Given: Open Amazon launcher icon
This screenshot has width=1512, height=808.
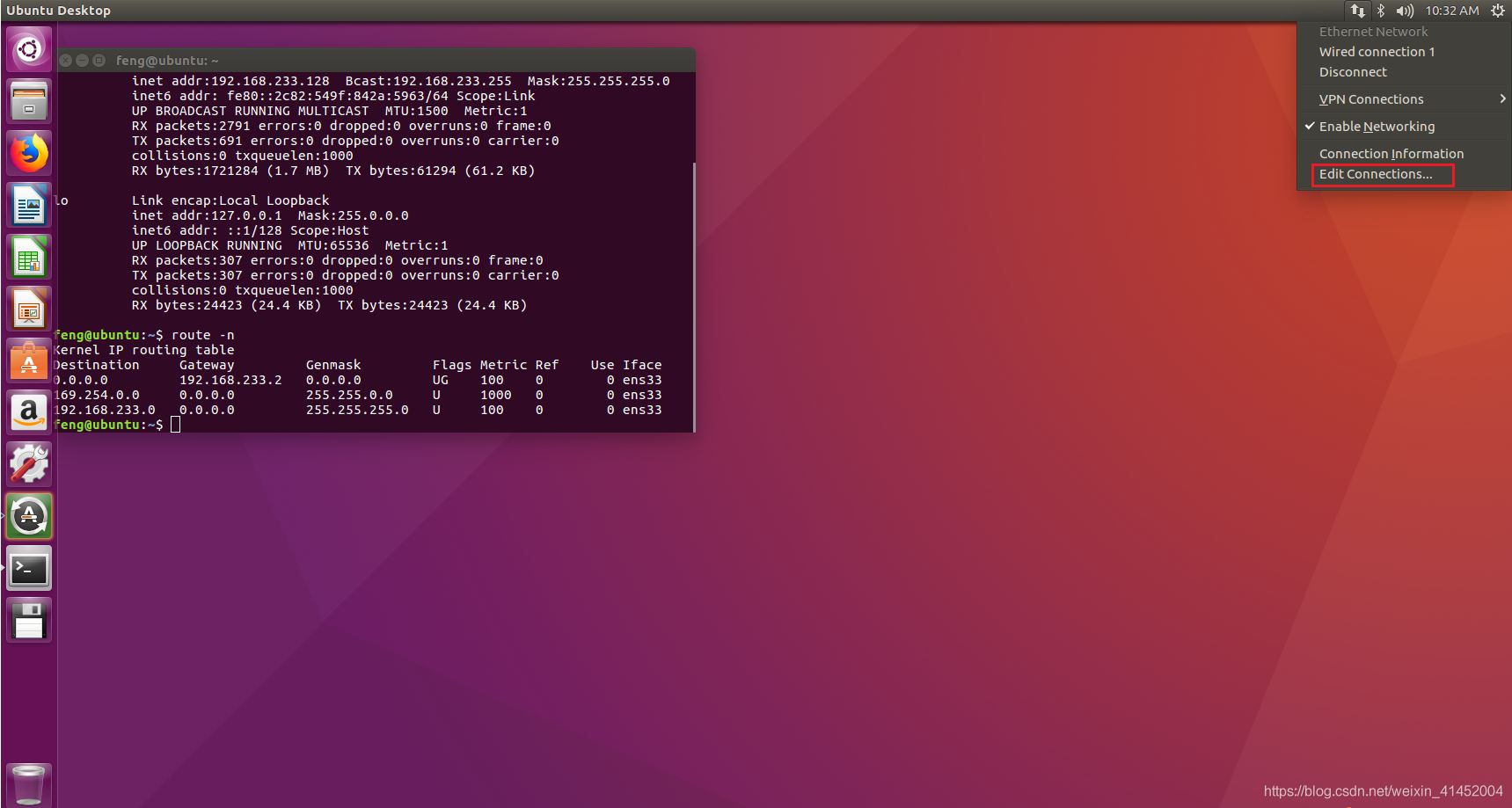Looking at the screenshot, I should 29,413.
